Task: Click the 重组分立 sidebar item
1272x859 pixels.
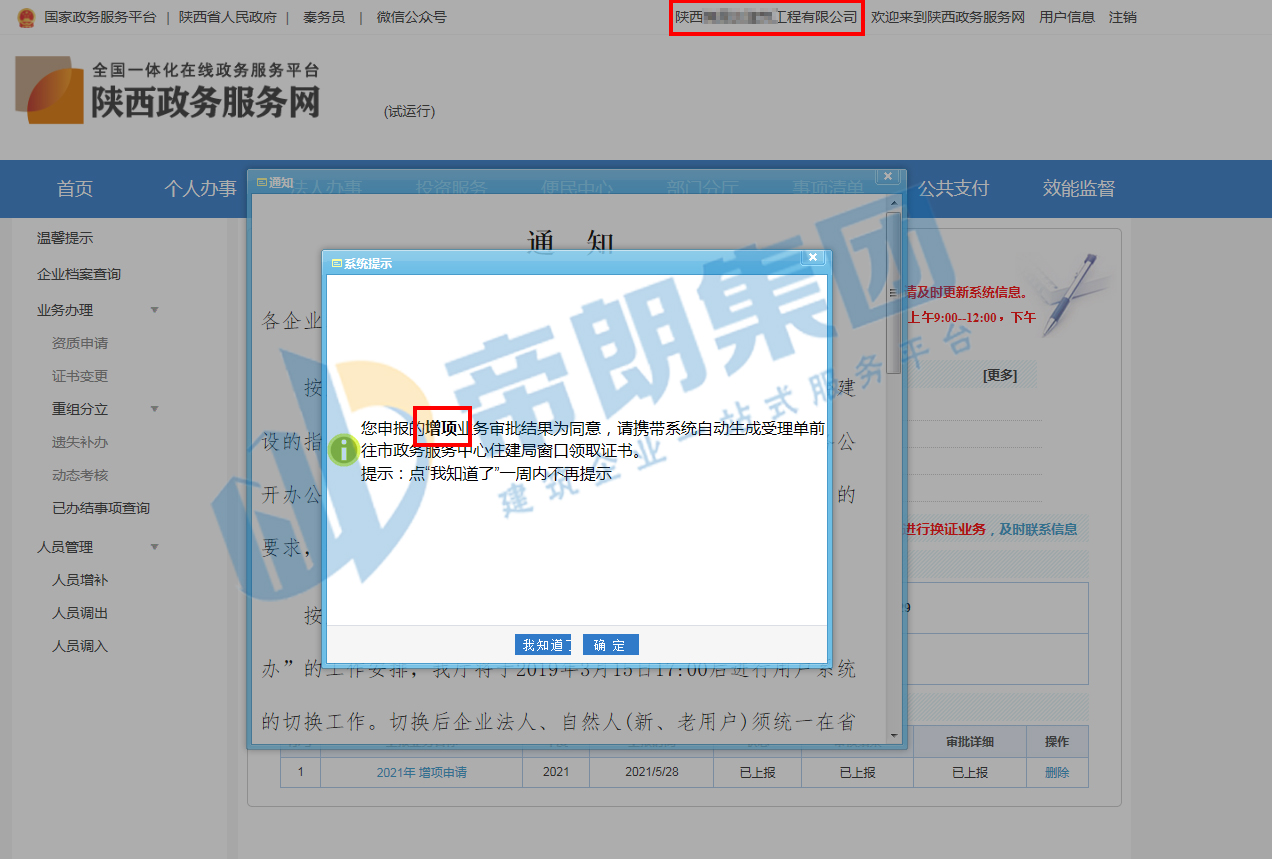Action: [x=80, y=409]
